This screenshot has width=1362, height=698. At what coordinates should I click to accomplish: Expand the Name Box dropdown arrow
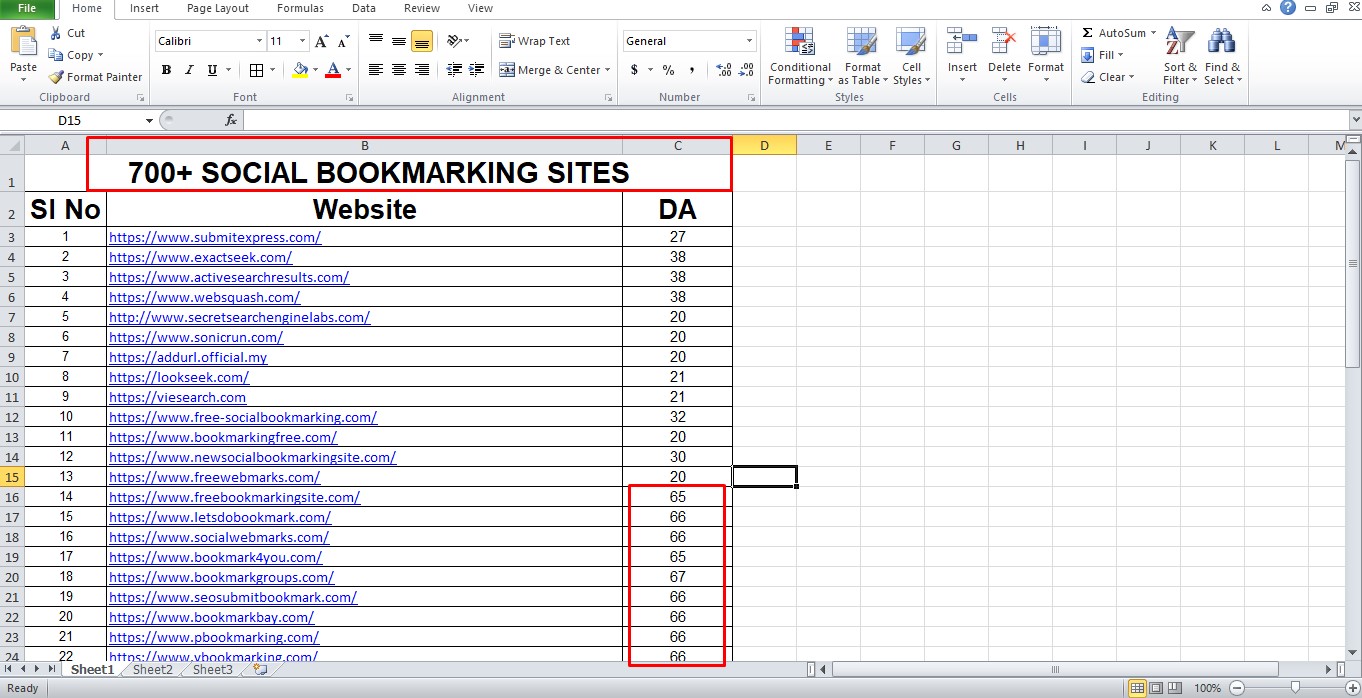point(150,120)
